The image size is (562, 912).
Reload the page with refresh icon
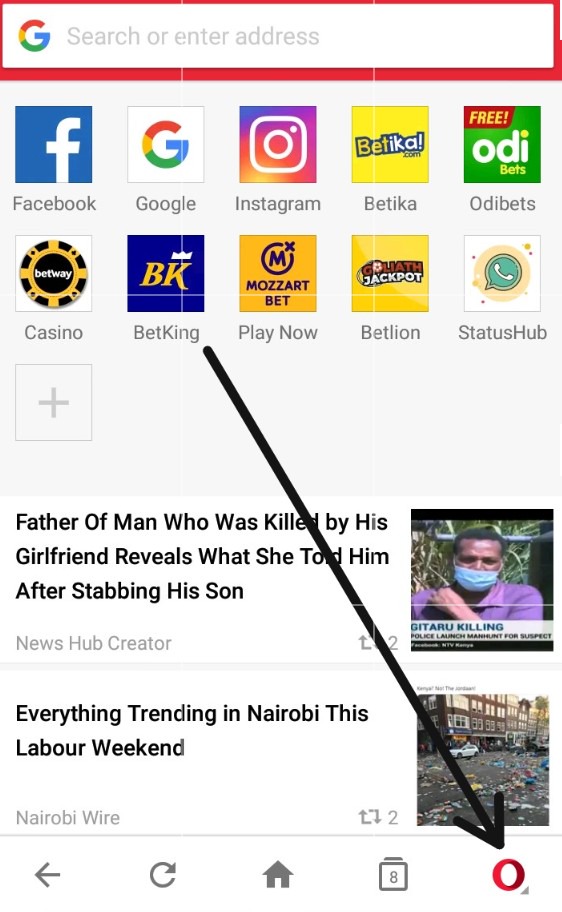[x=163, y=874]
